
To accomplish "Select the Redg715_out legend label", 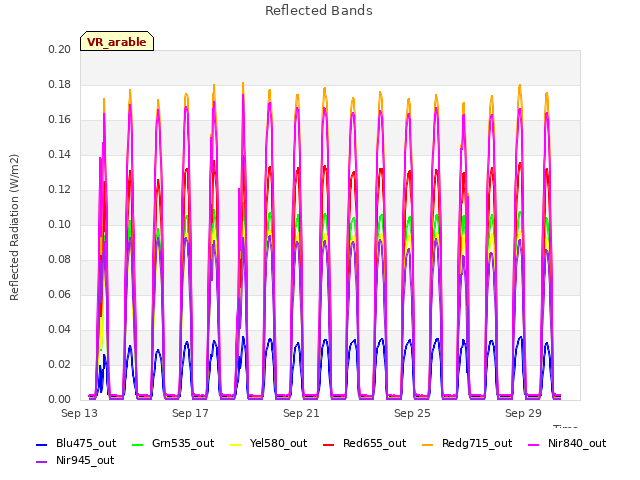I will tap(477, 443).
